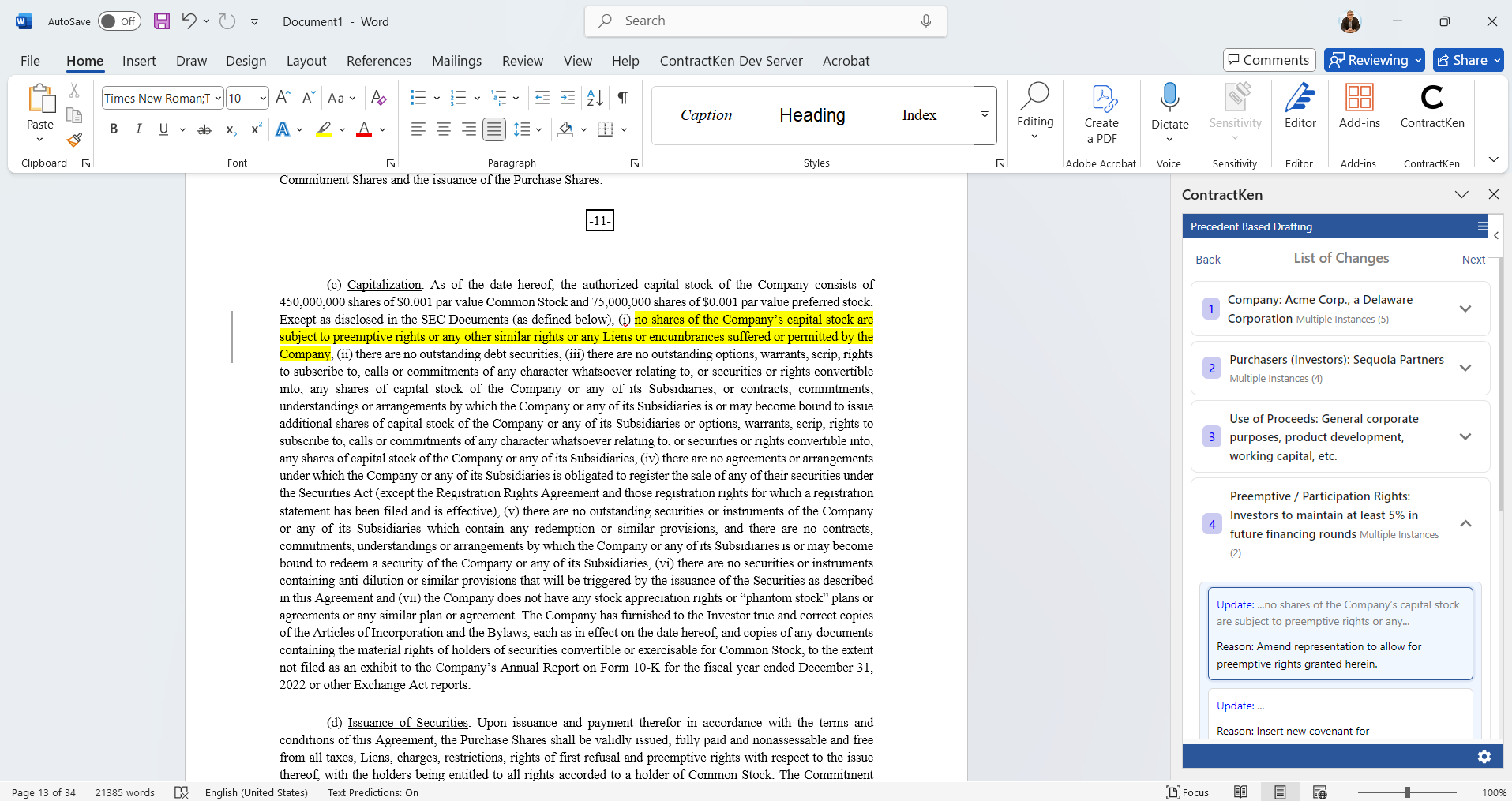Click the Format Painter brush icon
The image size is (1512, 801).
74,140
